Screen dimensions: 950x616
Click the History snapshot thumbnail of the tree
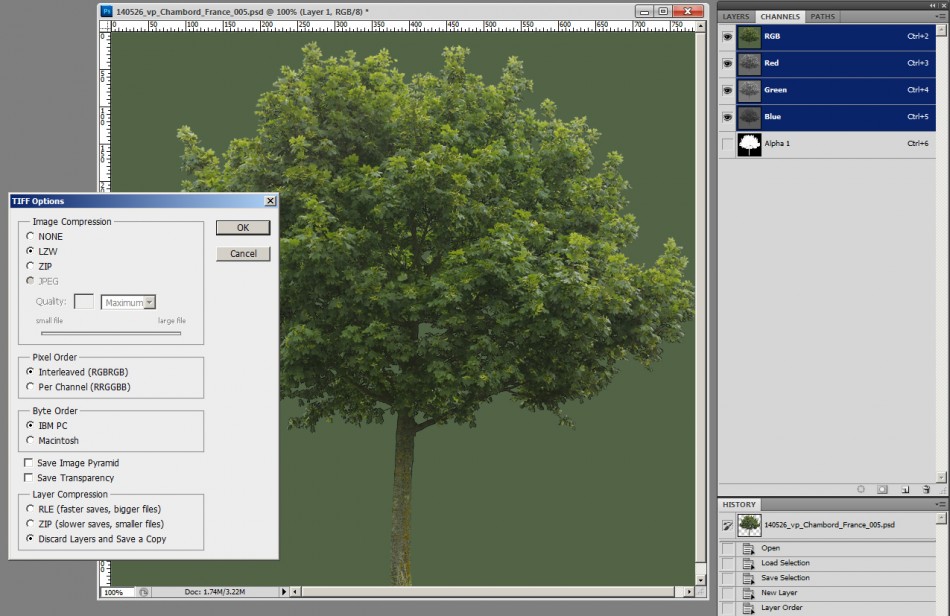[749, 524]
